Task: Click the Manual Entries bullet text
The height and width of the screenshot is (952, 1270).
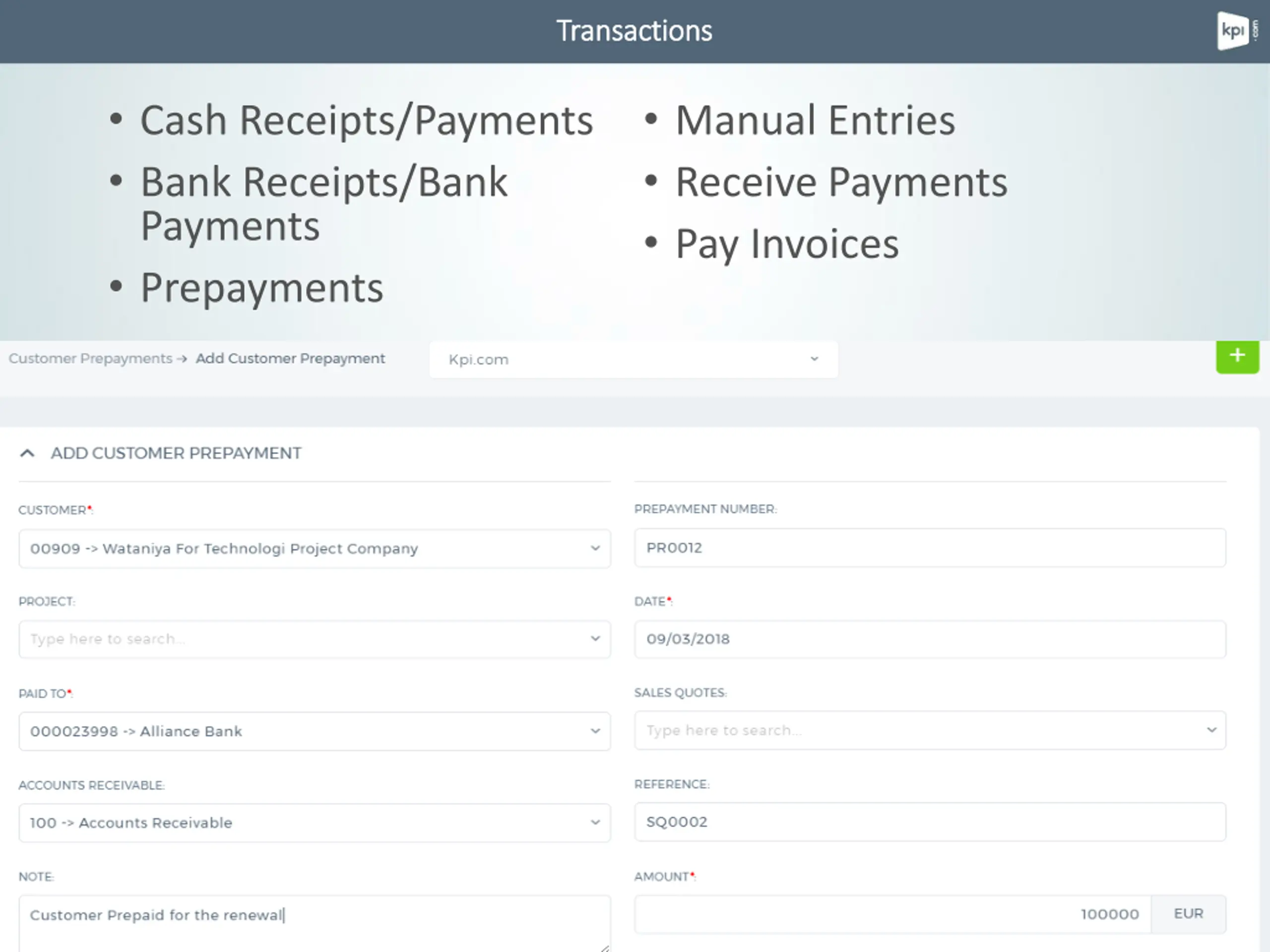Action: [815, 120]
